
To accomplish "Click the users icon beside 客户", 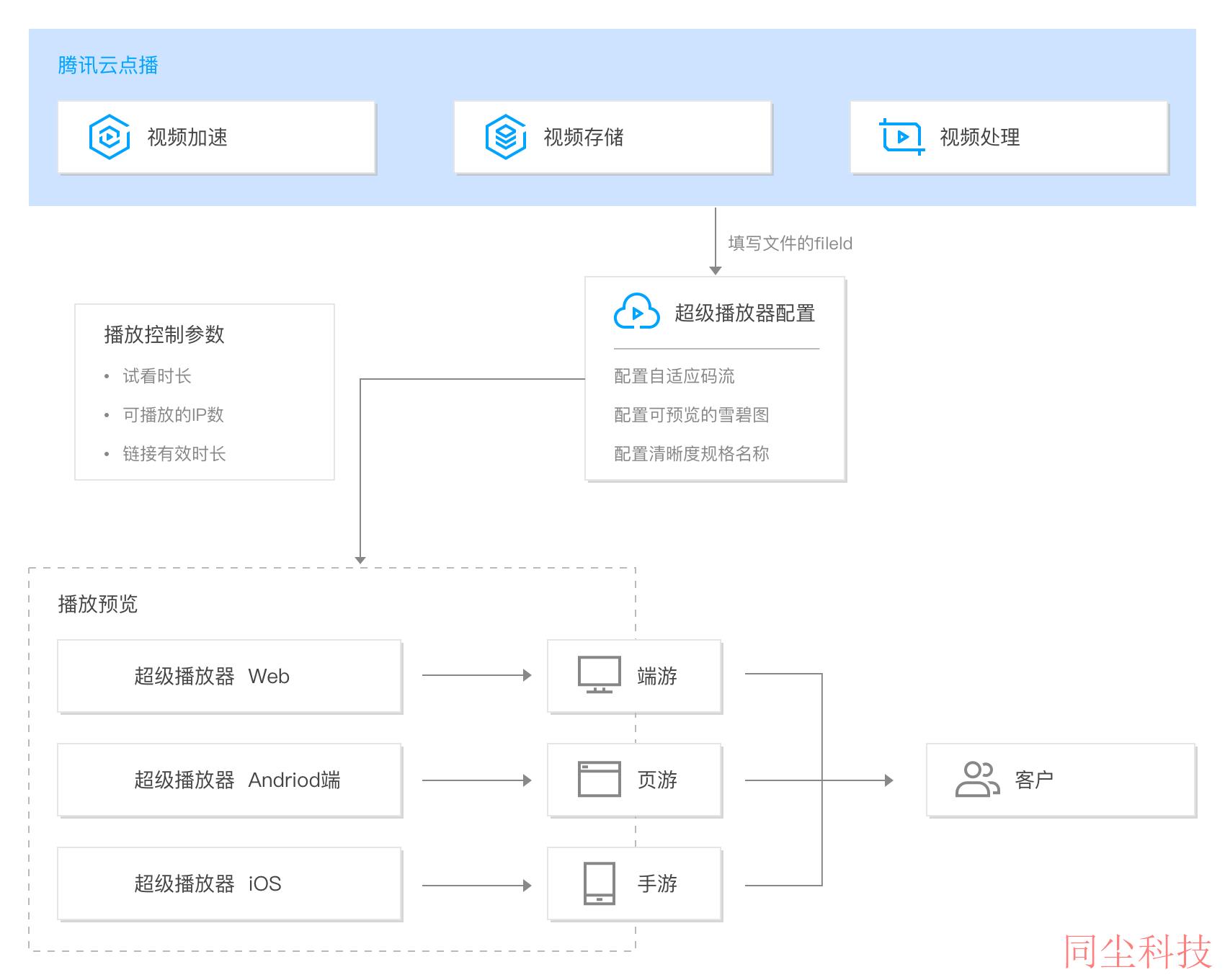I will 977,779.
